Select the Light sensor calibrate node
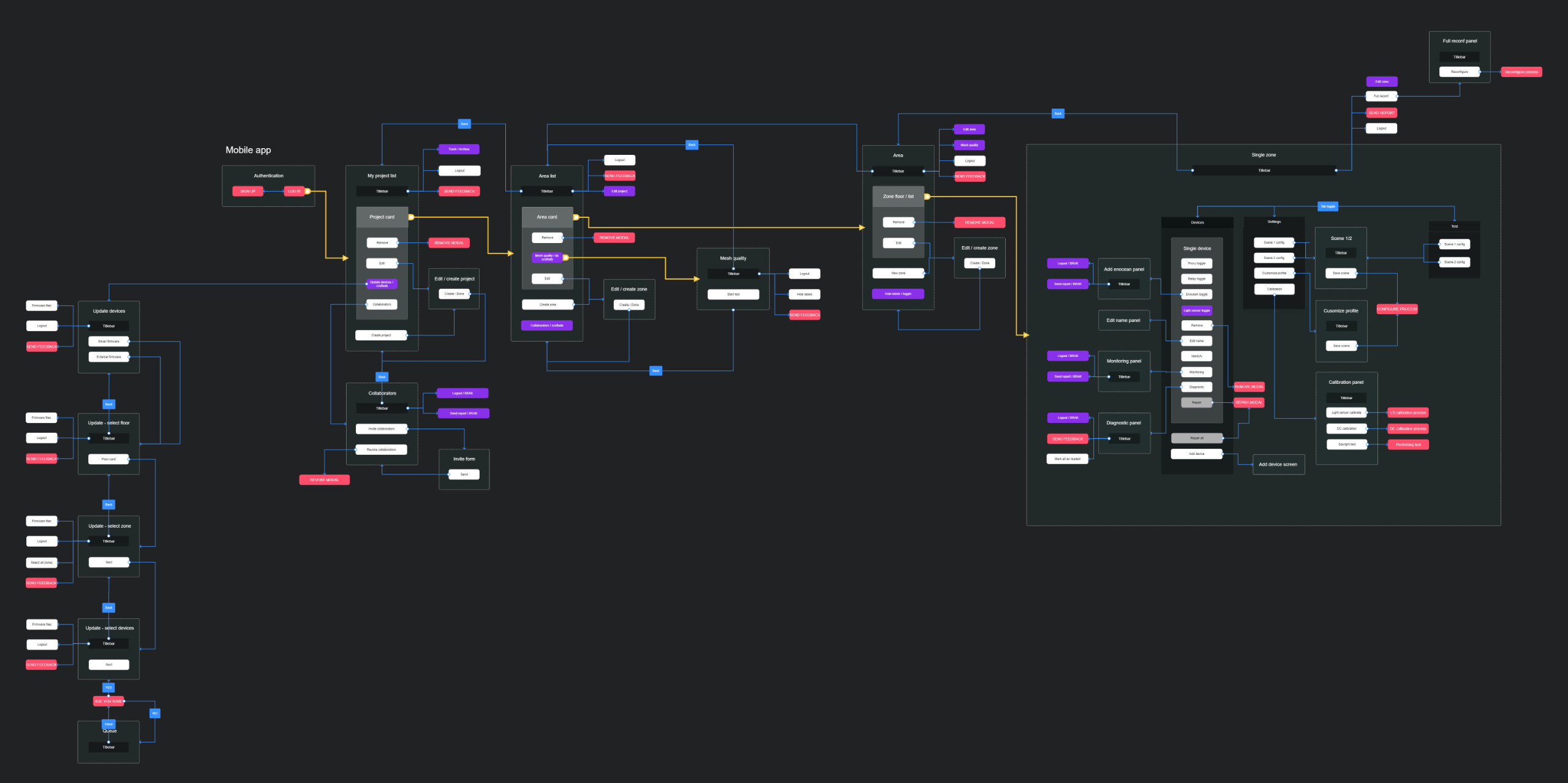The height and width of the screenshot is (783, 1568). pyautogui.click(x=1346, y=413)
